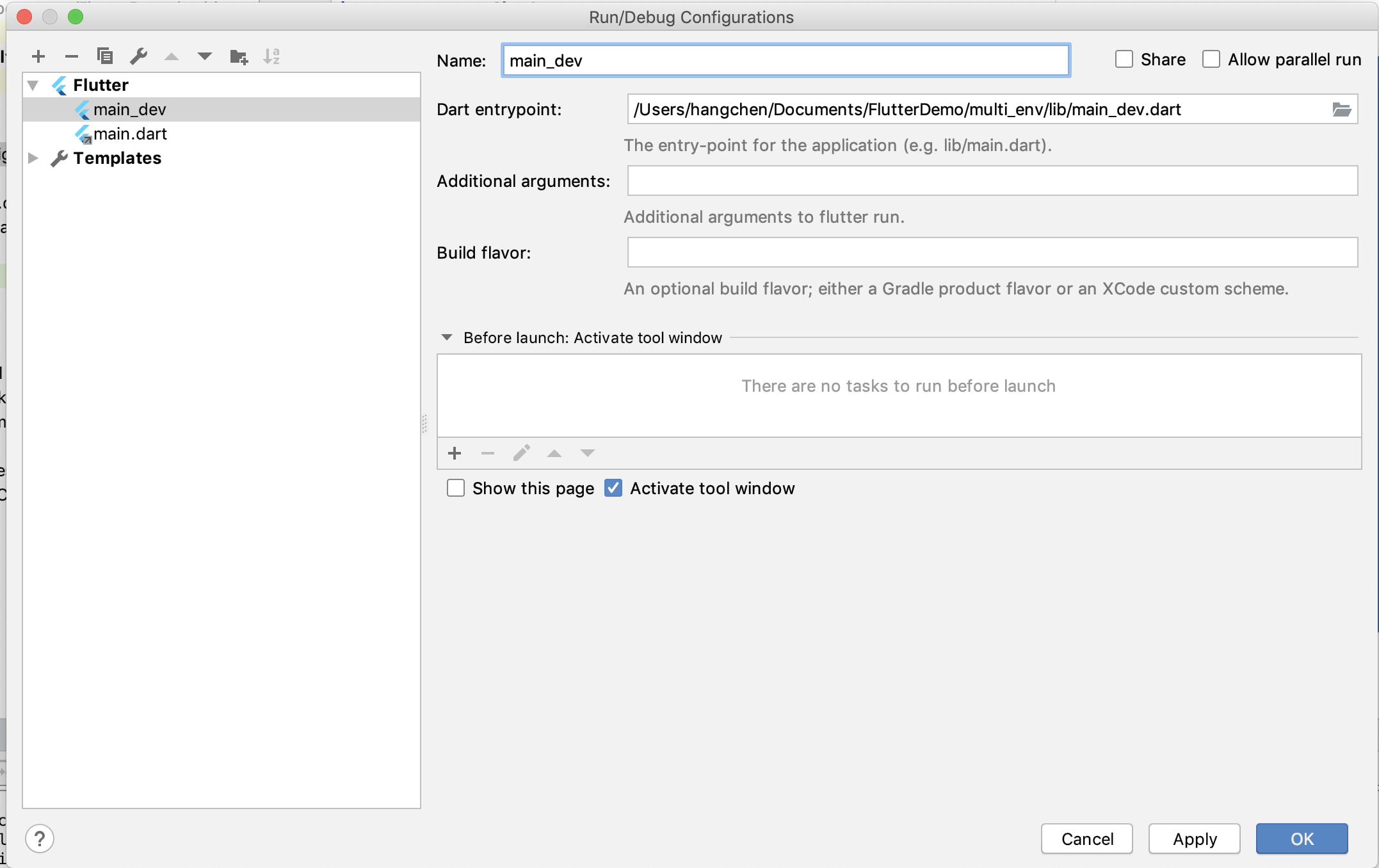Select main_dev in configuration tree
The width and height of the screenshot is (1379, 868).
point(130,109)
